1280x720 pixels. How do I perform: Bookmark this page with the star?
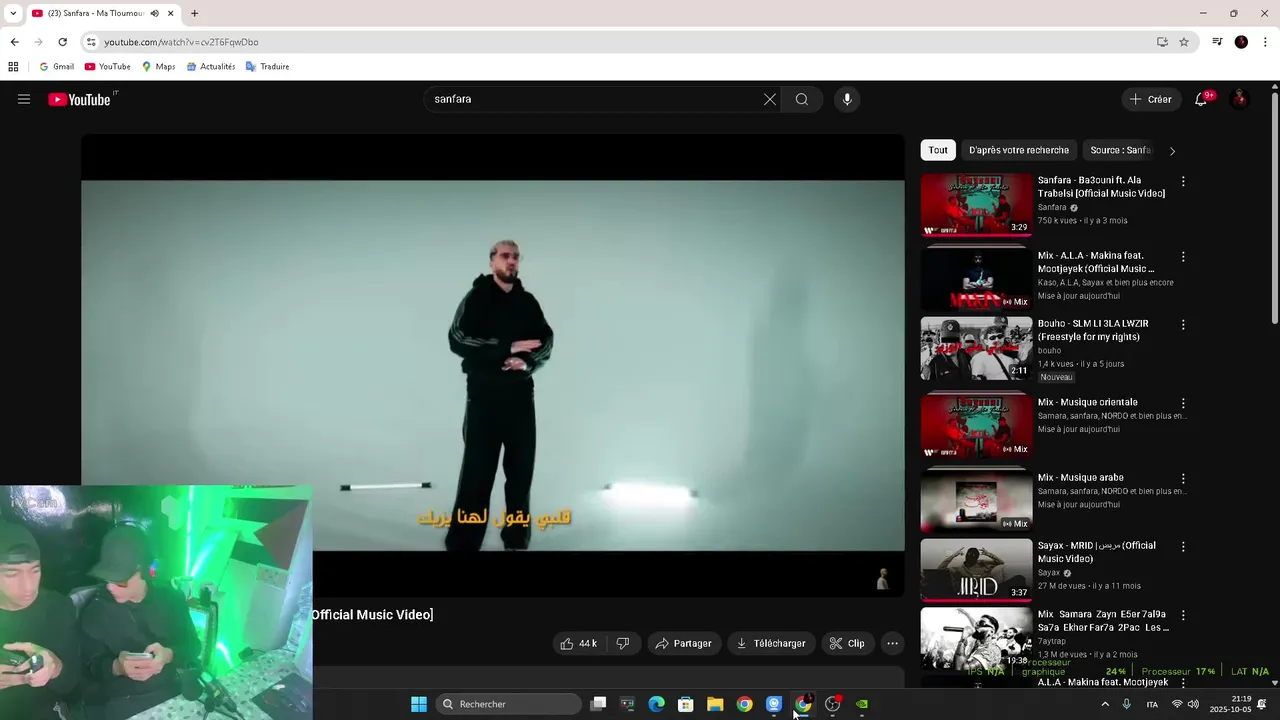point(1184,42)
